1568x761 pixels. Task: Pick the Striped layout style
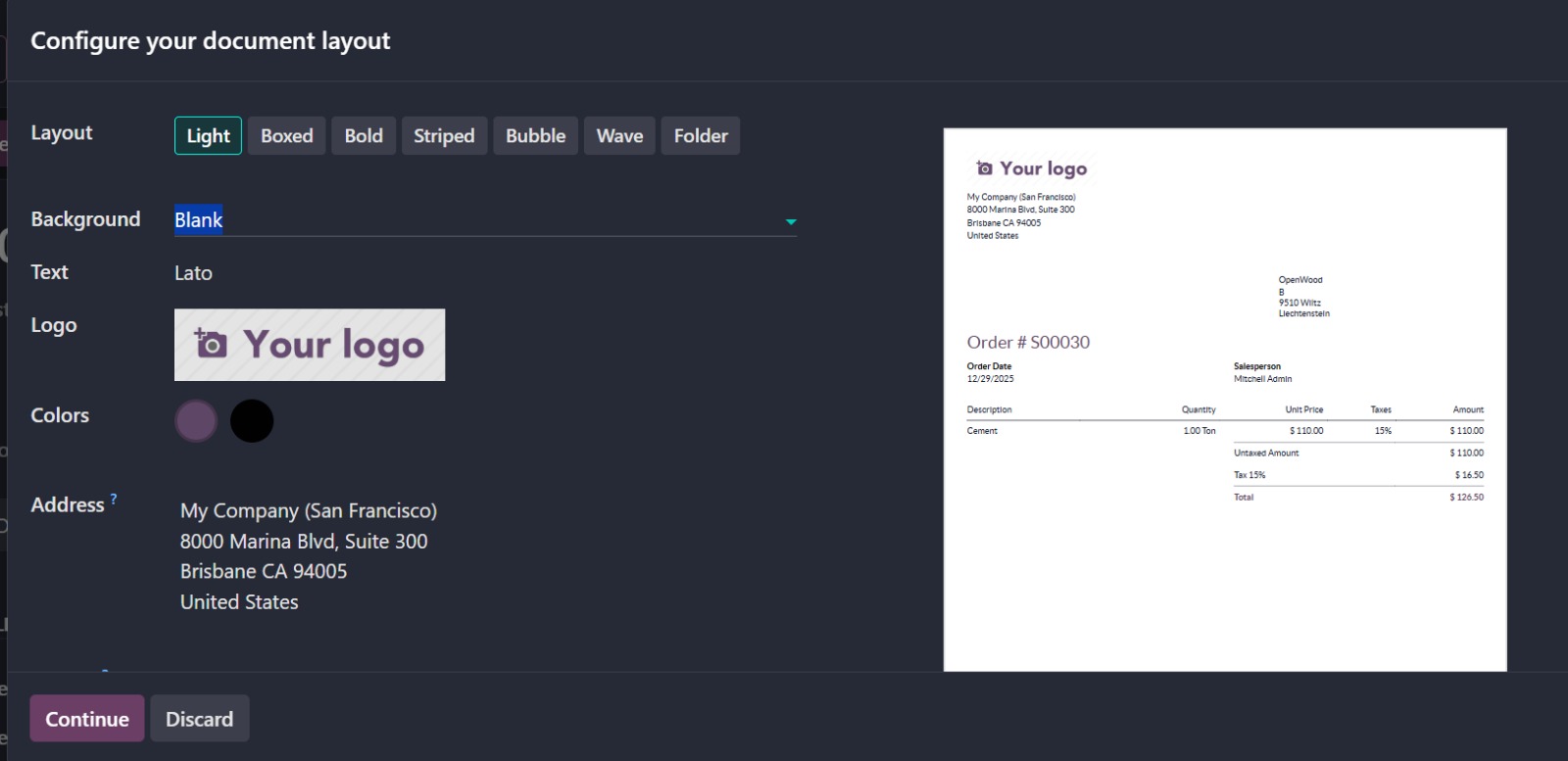click(x=444, y=136)
